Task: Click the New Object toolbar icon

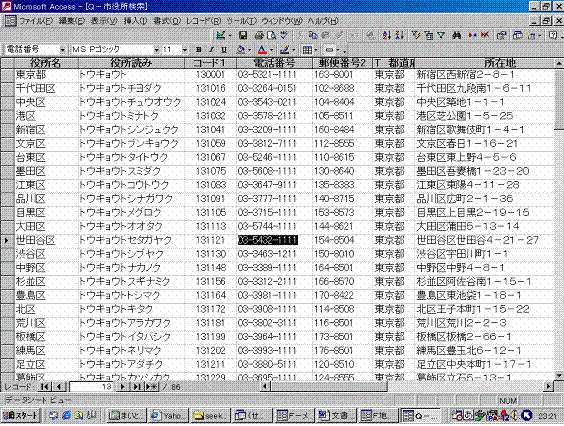Action: [531, 35]
